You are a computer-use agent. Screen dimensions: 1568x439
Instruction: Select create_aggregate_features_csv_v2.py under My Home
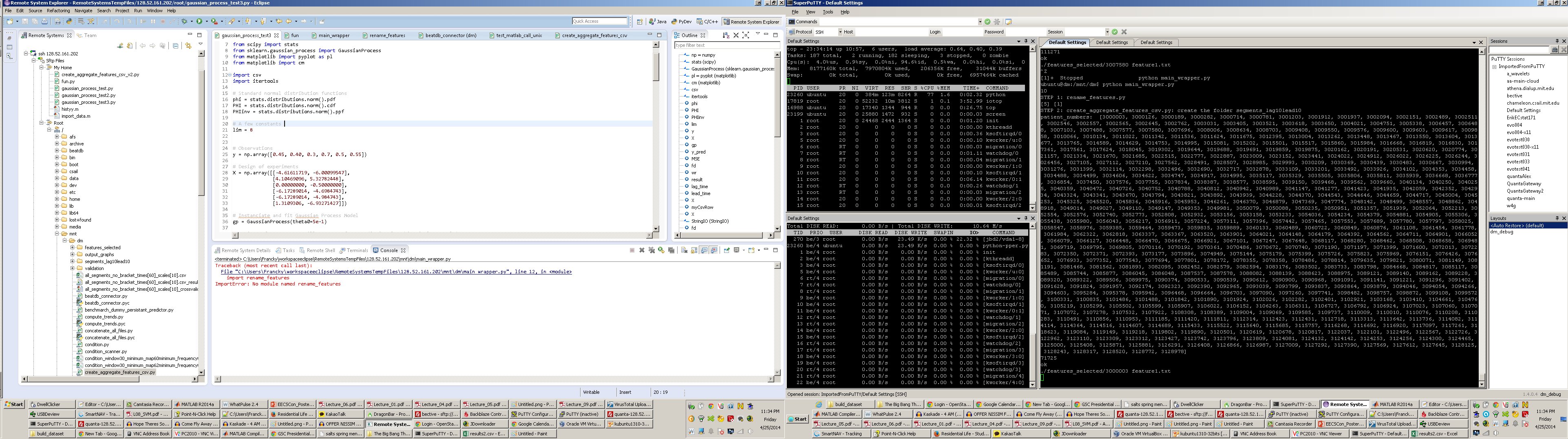tap(100, 75)
